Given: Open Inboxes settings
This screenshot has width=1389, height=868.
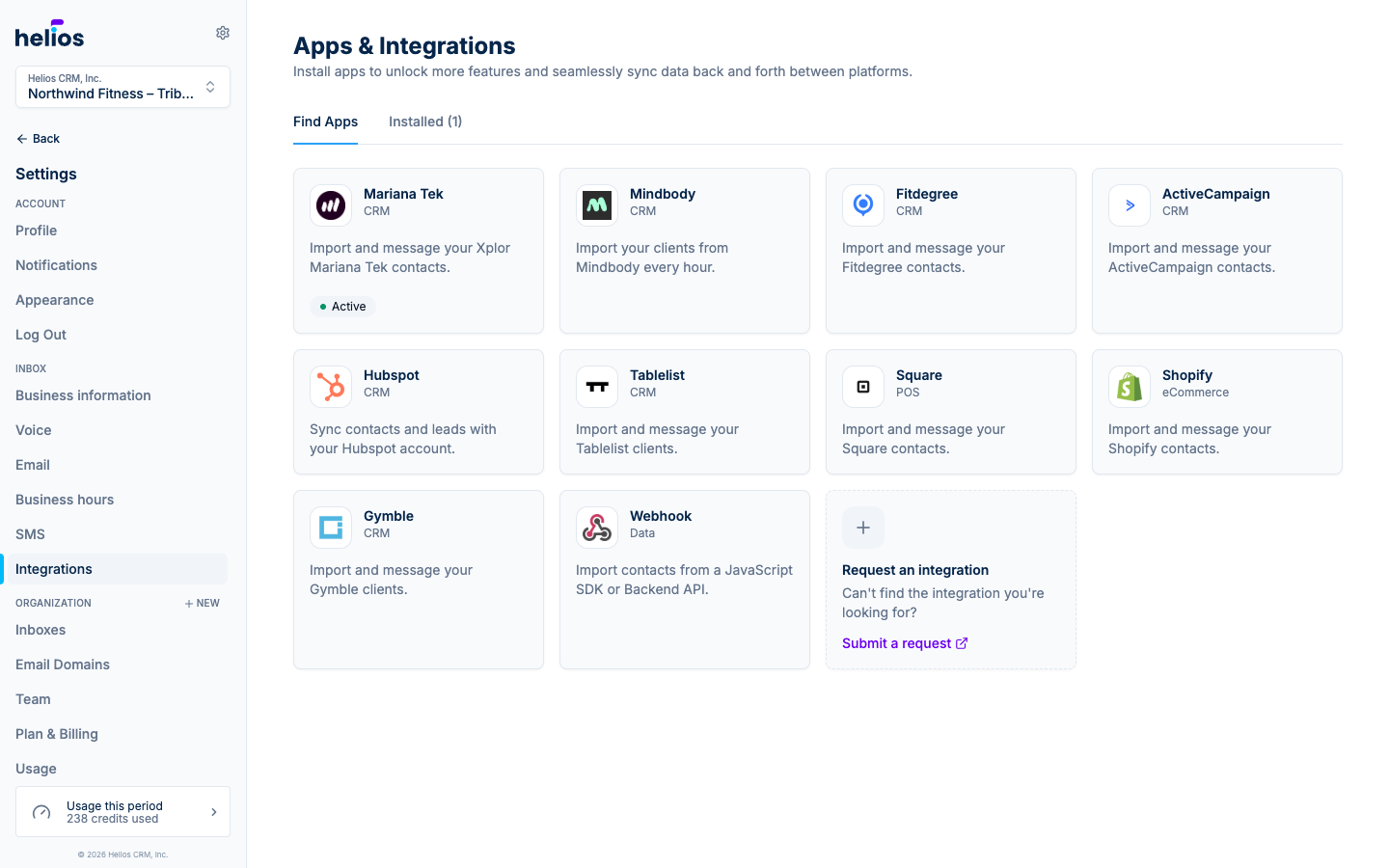Looking at the screenshot, I should 41,630.
